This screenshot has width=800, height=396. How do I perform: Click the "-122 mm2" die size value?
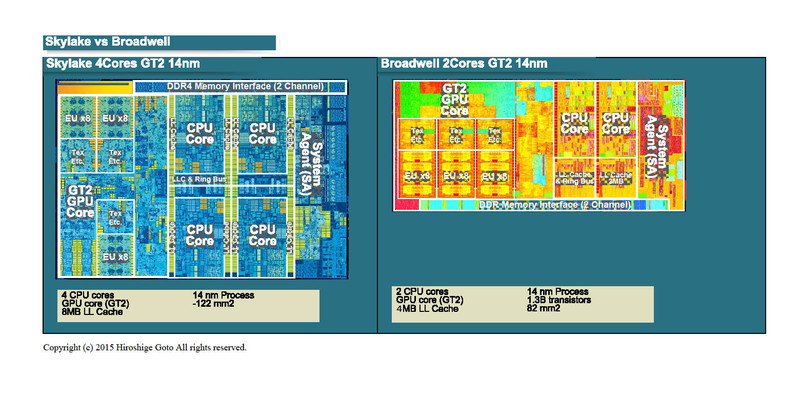tap(213, 303)
